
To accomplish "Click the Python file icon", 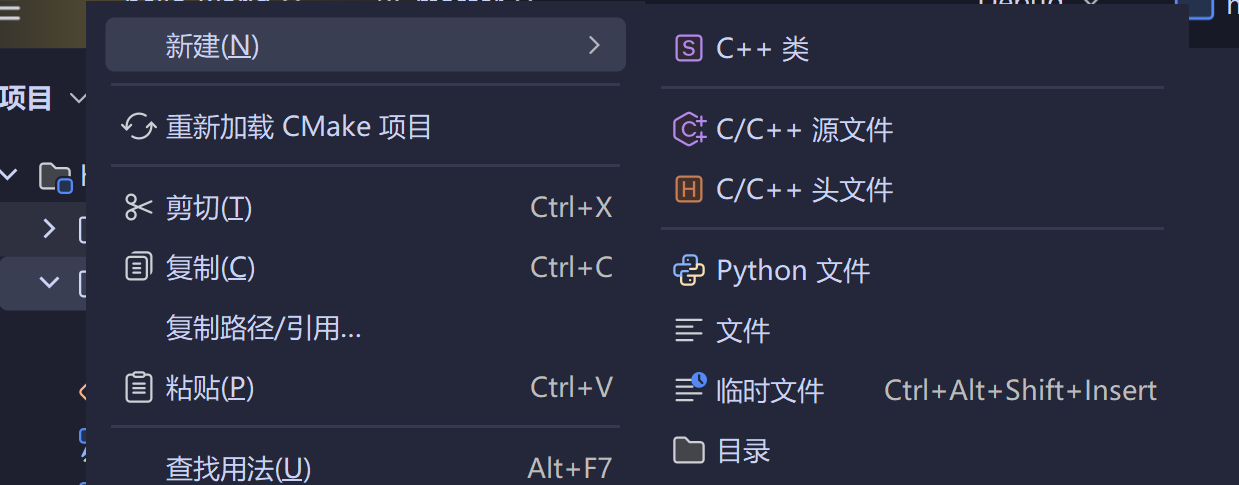I will pyautogui.click(x=689, y=270).
